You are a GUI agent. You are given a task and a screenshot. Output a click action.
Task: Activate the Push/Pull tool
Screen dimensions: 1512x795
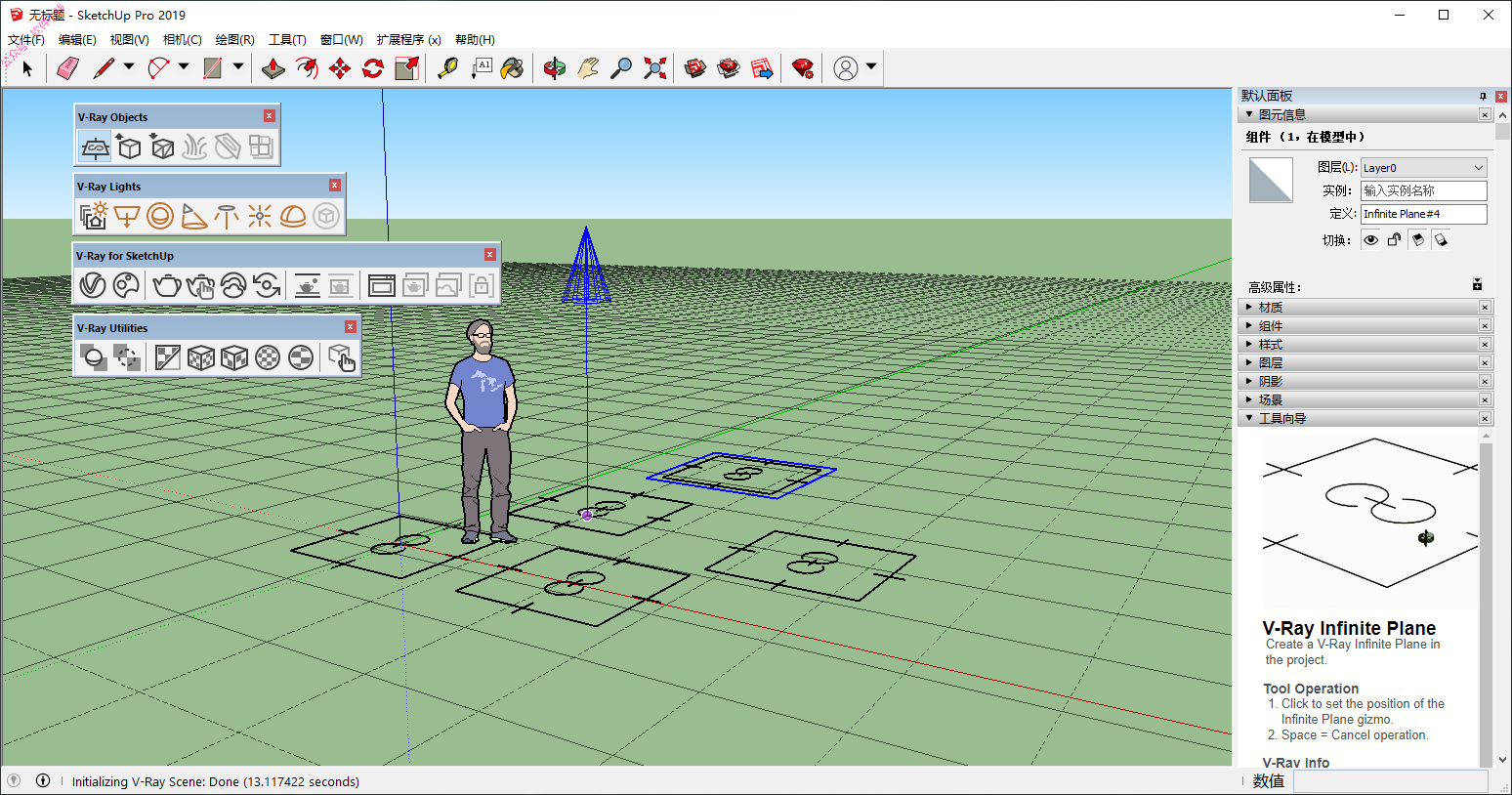click(273, 68)
